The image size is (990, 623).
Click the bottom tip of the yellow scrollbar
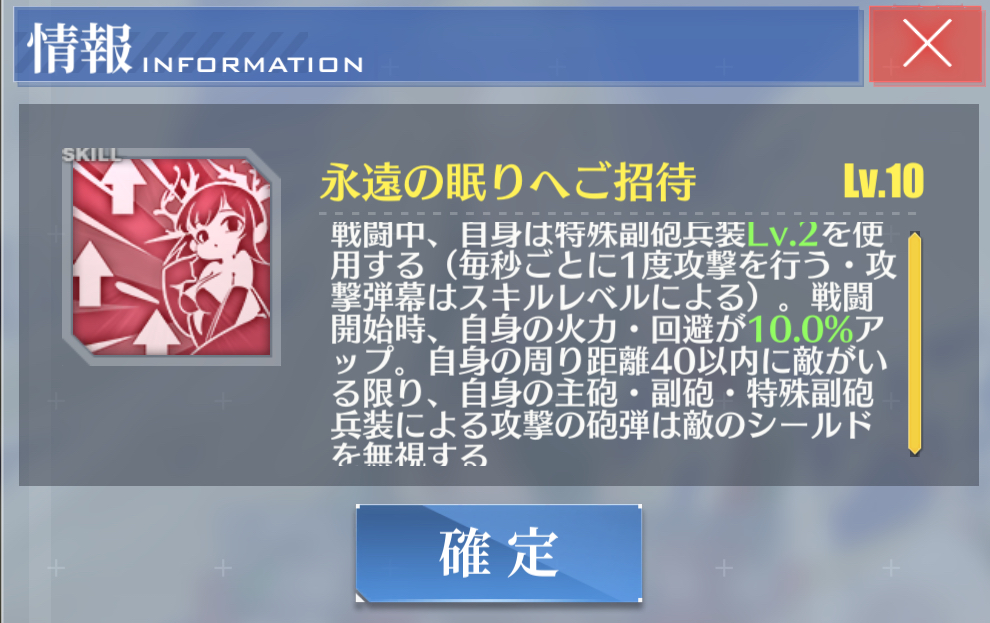click(x=914, y=451)
